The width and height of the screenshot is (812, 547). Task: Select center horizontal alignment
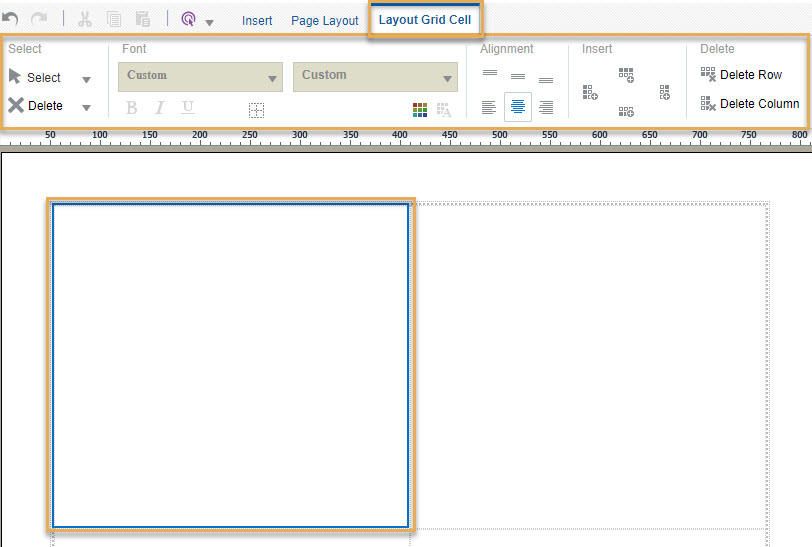point(518,107)
